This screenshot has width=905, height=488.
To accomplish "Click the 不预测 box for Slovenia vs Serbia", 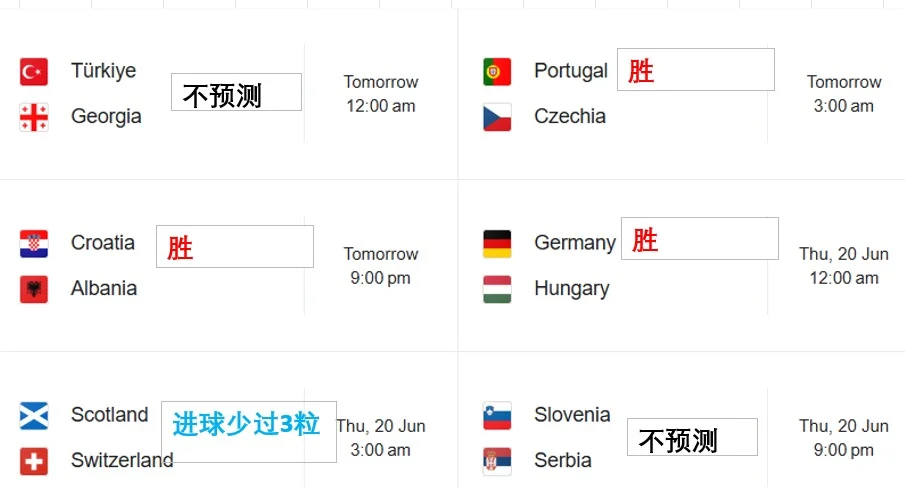I will [692, 437].
